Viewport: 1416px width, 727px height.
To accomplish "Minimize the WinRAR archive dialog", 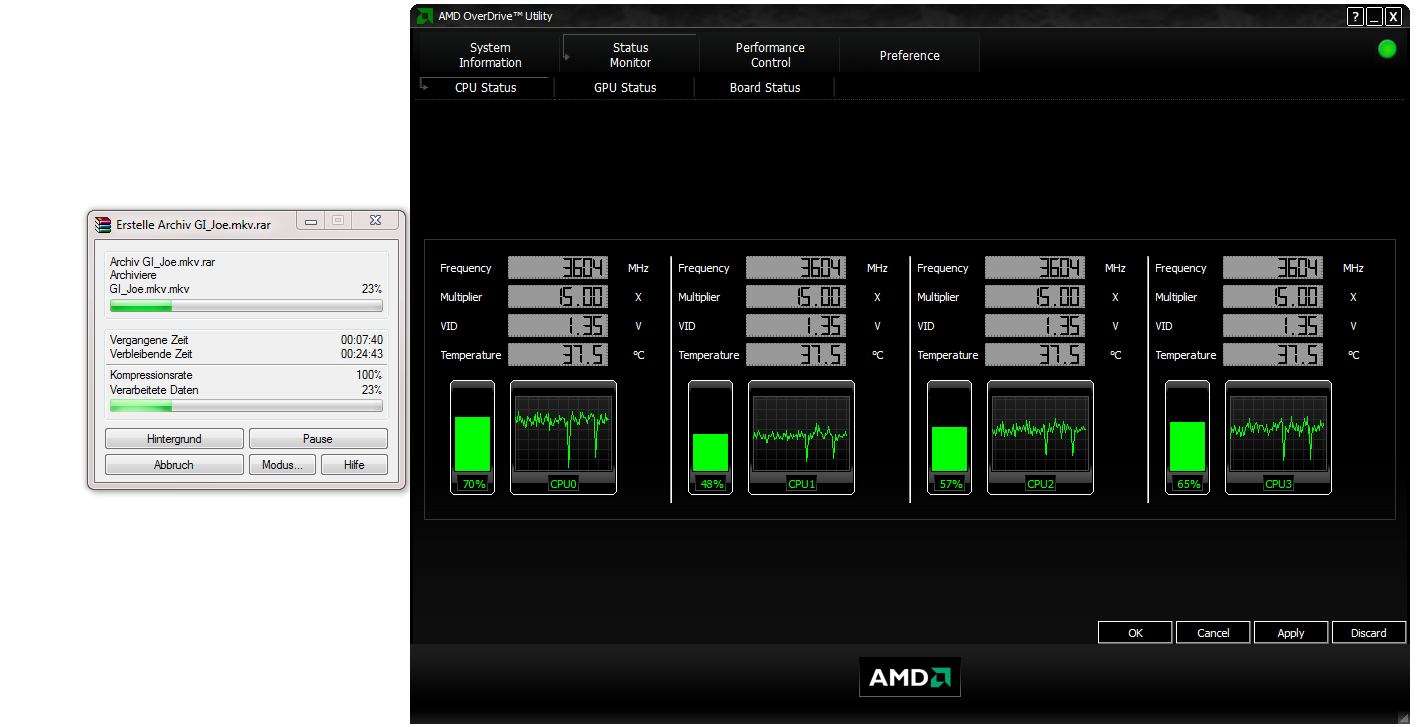I will [x=312, y=221].
